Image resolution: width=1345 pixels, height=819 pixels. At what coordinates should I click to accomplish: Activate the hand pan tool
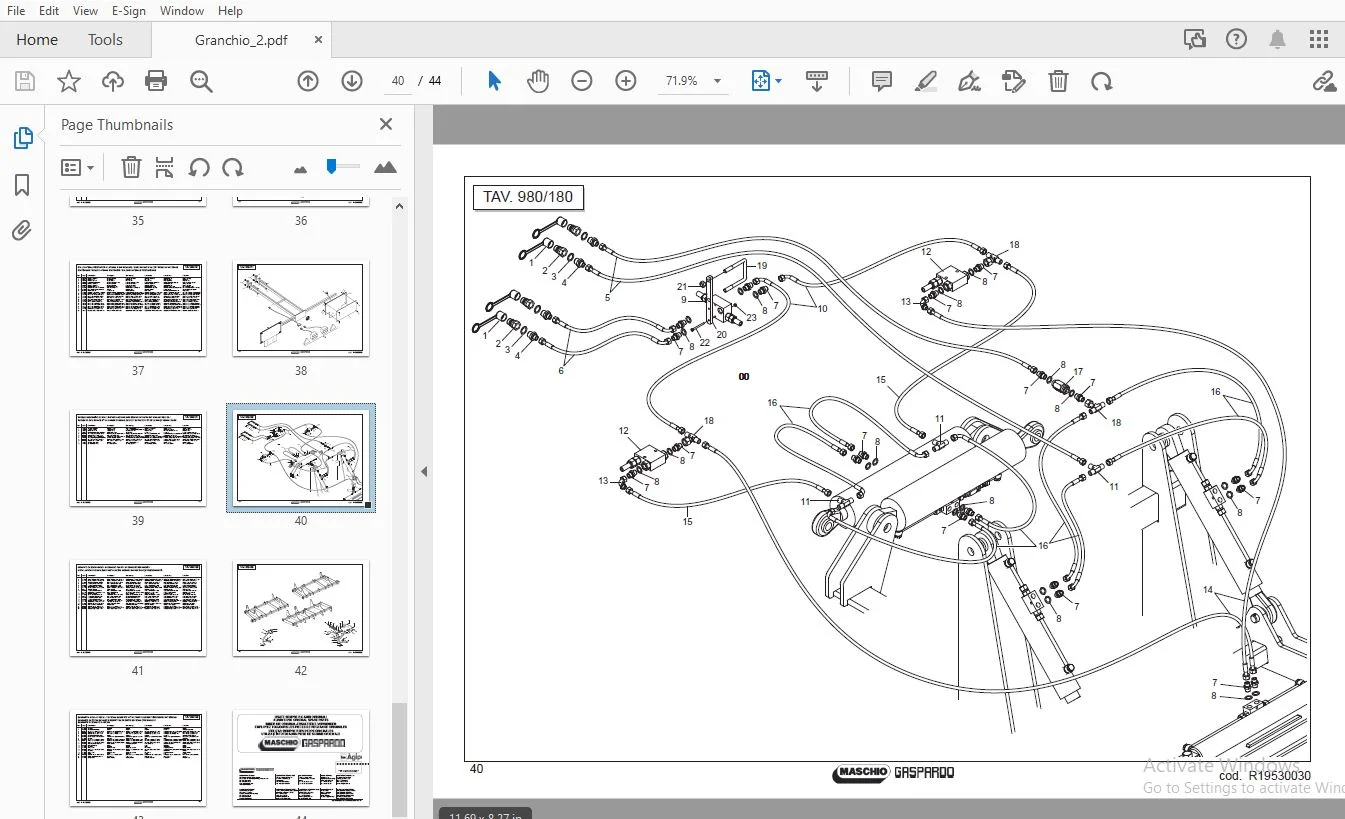click(538, 81)
